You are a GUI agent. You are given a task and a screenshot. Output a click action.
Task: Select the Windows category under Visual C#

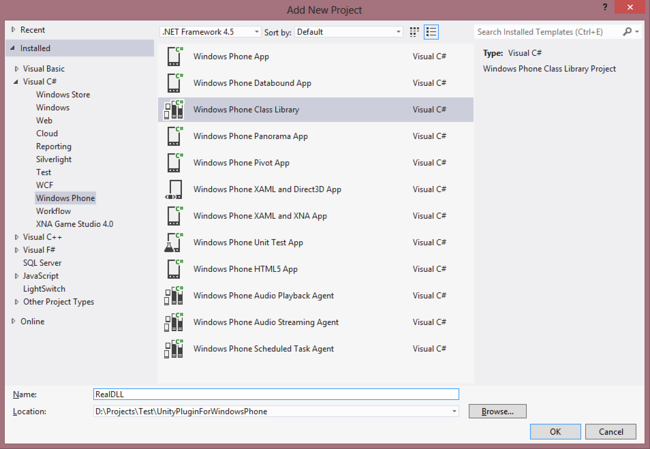coord(53,107)
